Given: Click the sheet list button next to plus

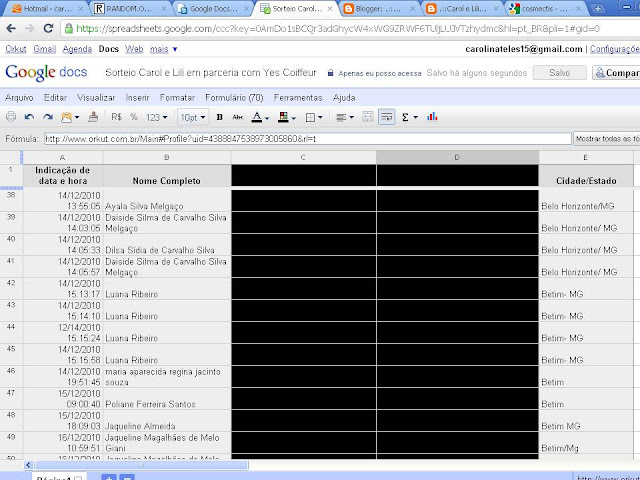Looking at the screenshot, I should [x=127, y=477].
